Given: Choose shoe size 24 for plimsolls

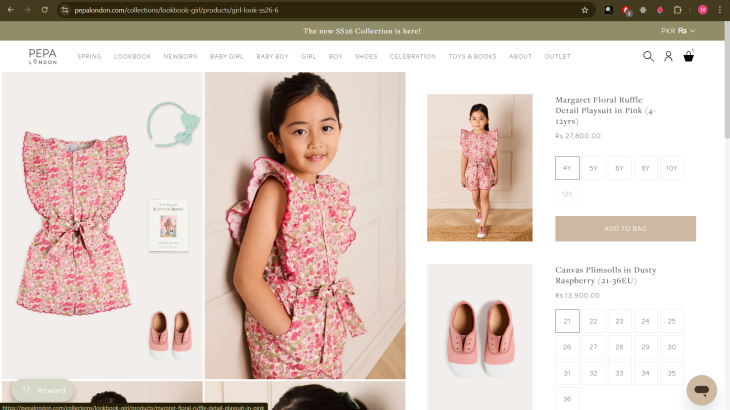Looking at the screenshot, I should [645, 321].
